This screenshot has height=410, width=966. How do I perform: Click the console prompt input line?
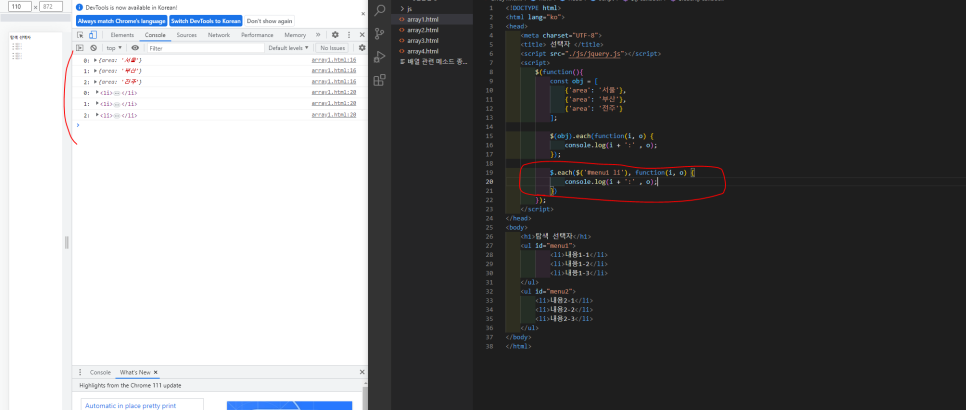pyautogui.click(x=219, y=125)
